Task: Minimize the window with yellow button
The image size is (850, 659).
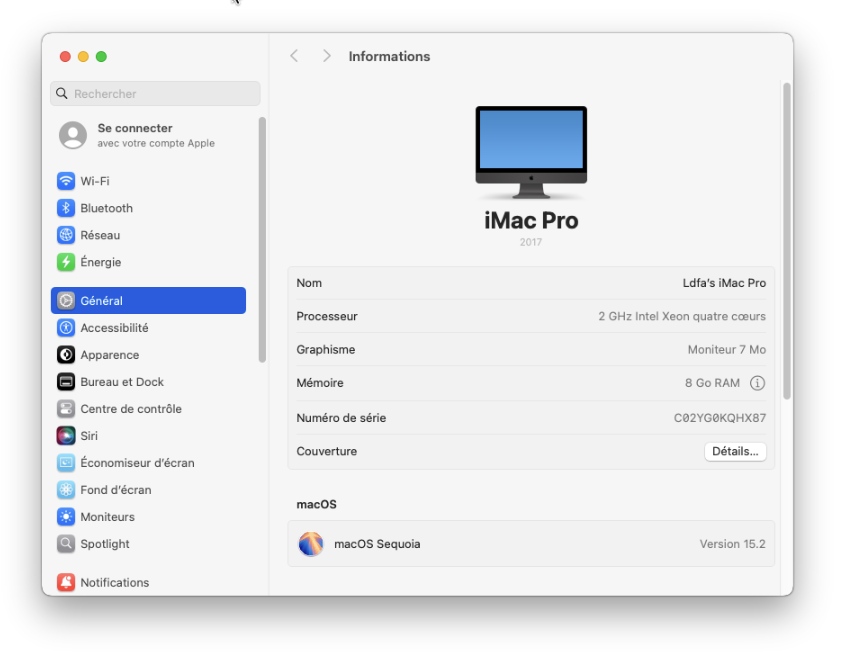Action: coord(83,56)
